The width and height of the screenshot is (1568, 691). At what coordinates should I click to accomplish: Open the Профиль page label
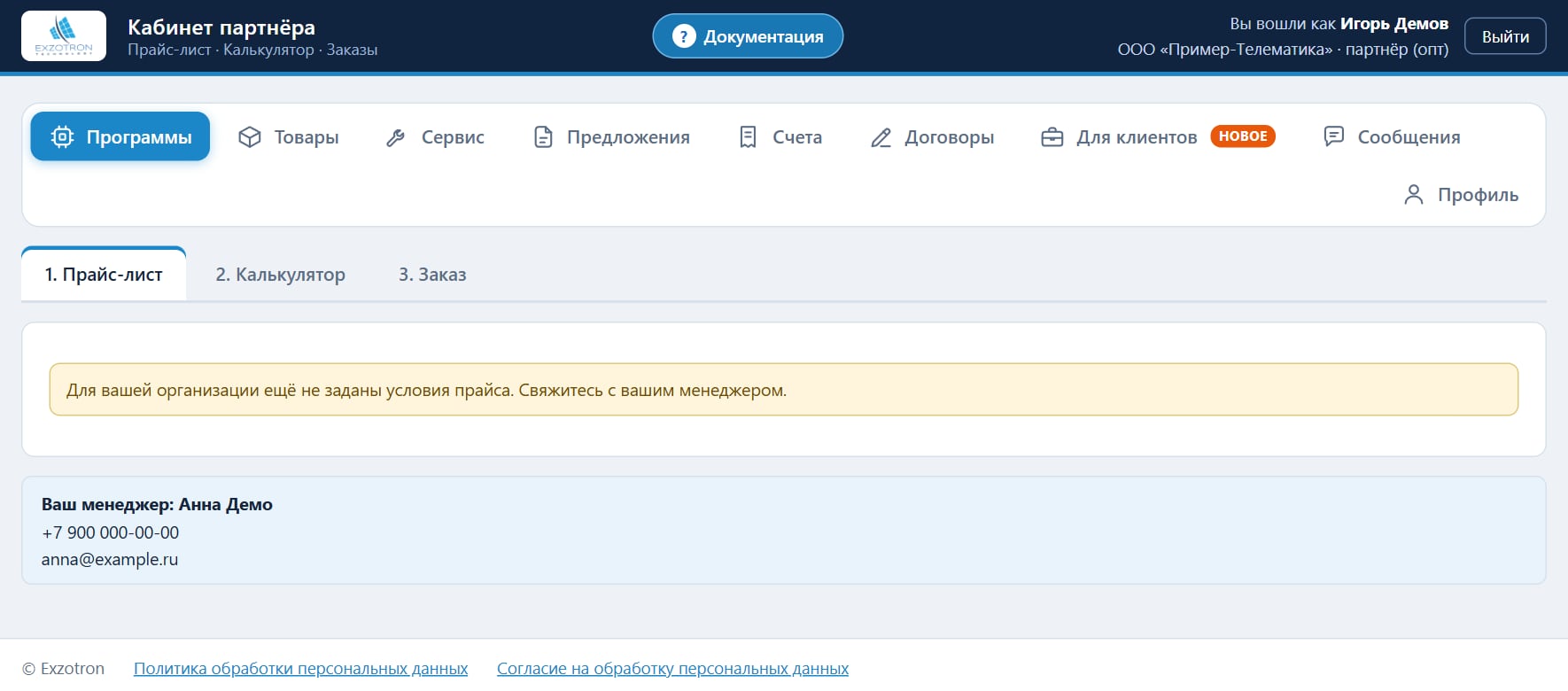click(1478, 195)
